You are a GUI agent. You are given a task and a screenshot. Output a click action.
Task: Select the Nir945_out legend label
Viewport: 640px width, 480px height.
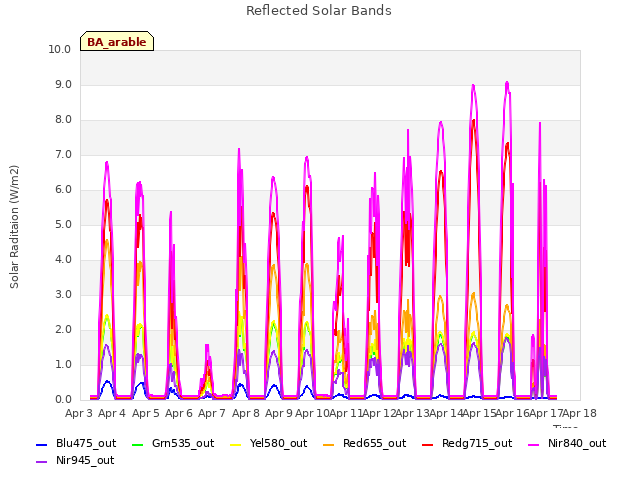85,461
